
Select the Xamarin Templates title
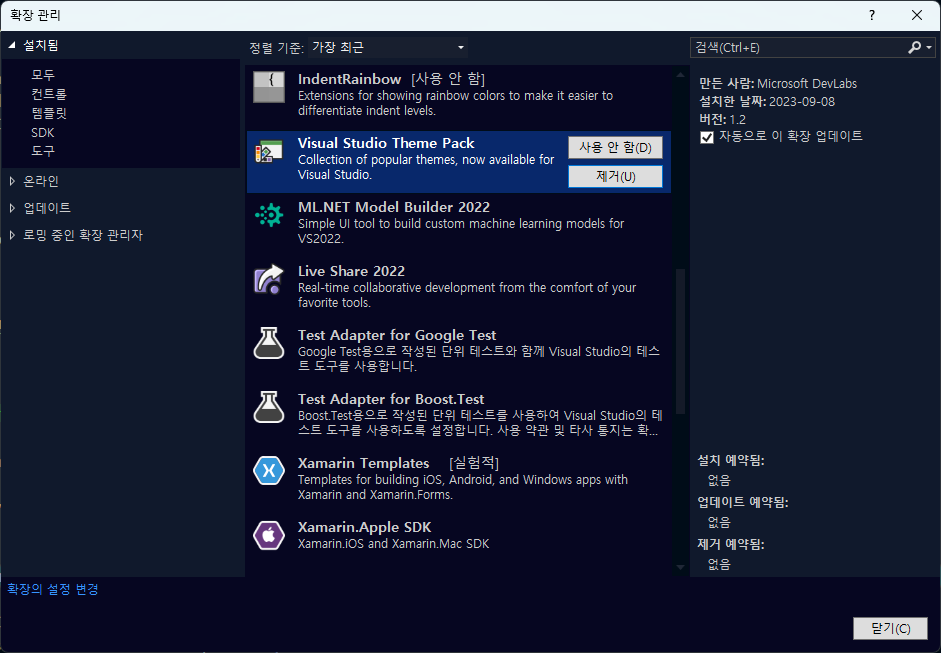click(x=363, y=463)
